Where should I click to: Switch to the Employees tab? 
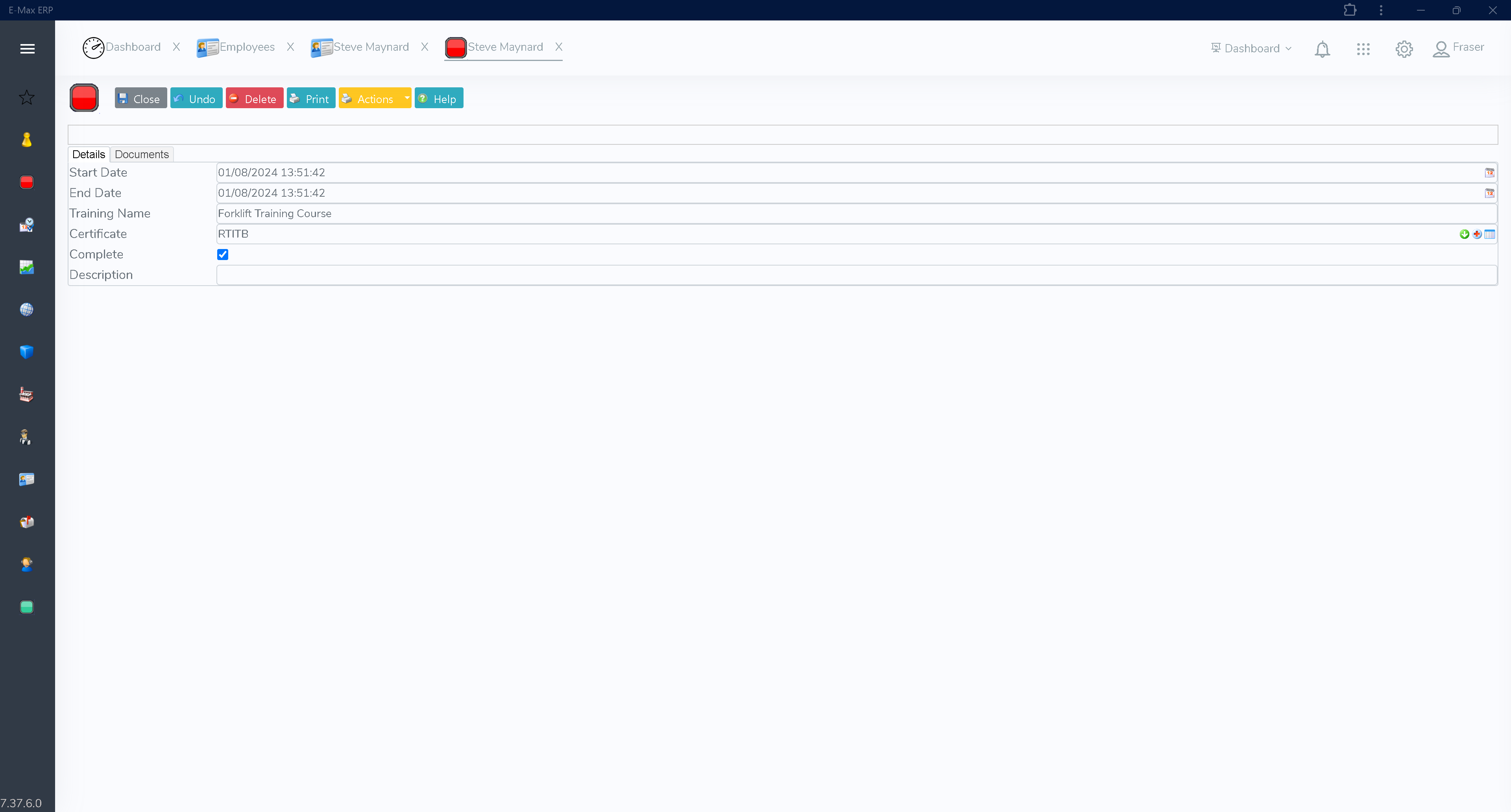236,48
